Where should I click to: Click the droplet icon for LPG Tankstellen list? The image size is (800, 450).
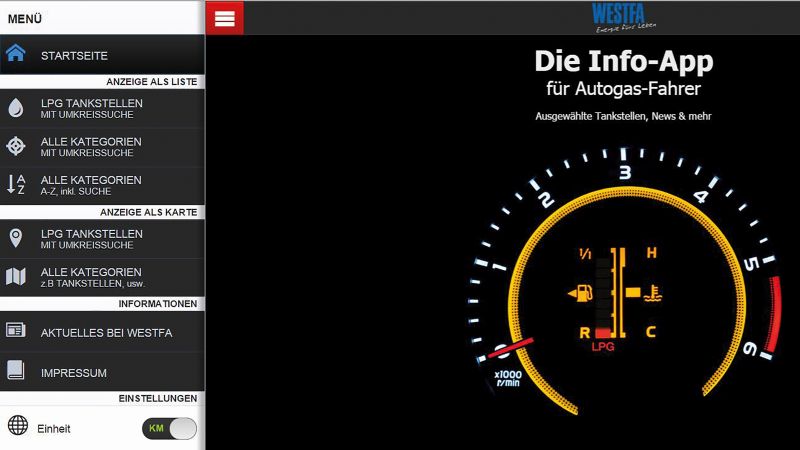click(x=16, y=108)
